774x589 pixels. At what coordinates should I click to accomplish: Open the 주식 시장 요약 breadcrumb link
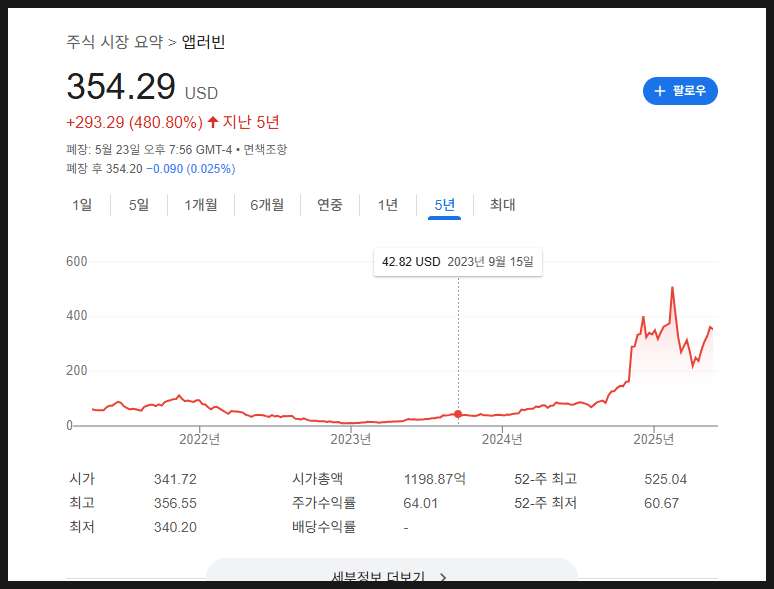click(115, 41)
